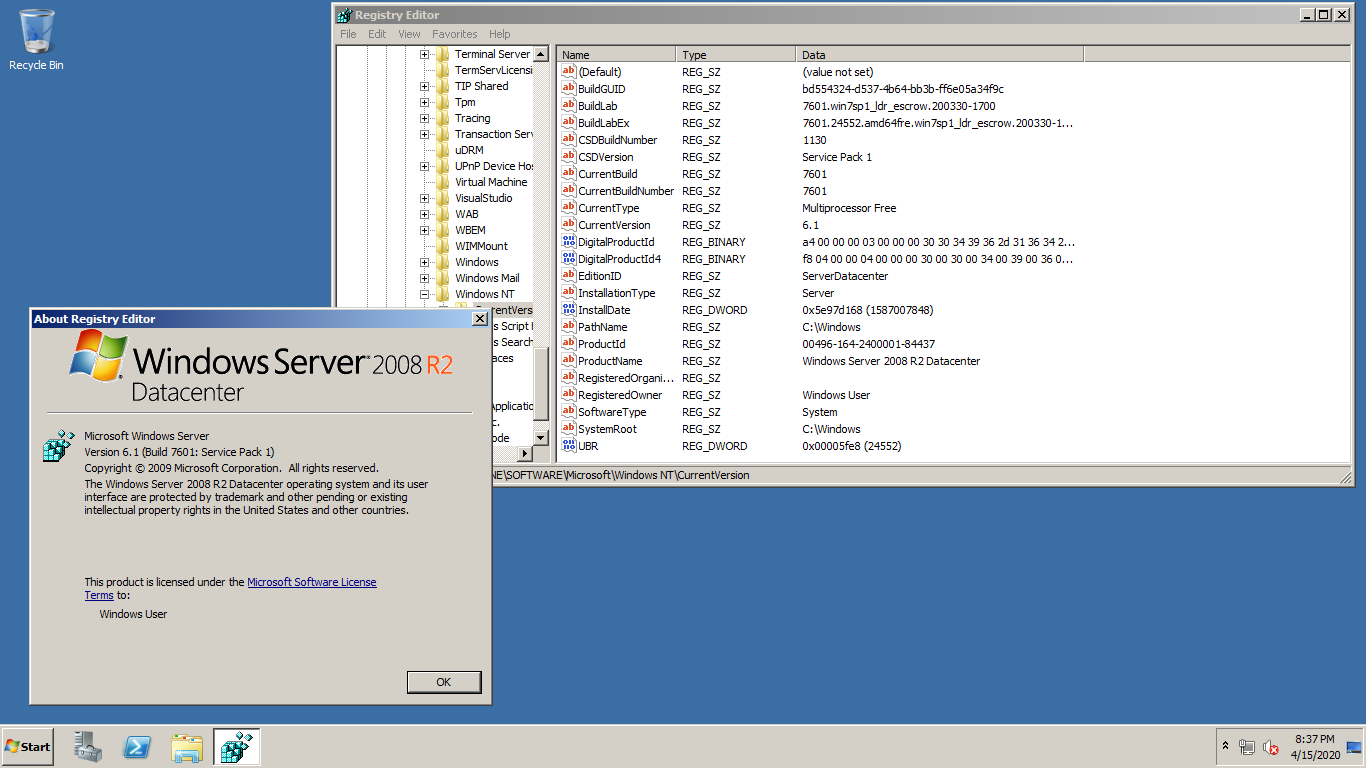Click the BuildLab value's string icon
Viewport: 1366px width, 768px height.
pos(569,106)
